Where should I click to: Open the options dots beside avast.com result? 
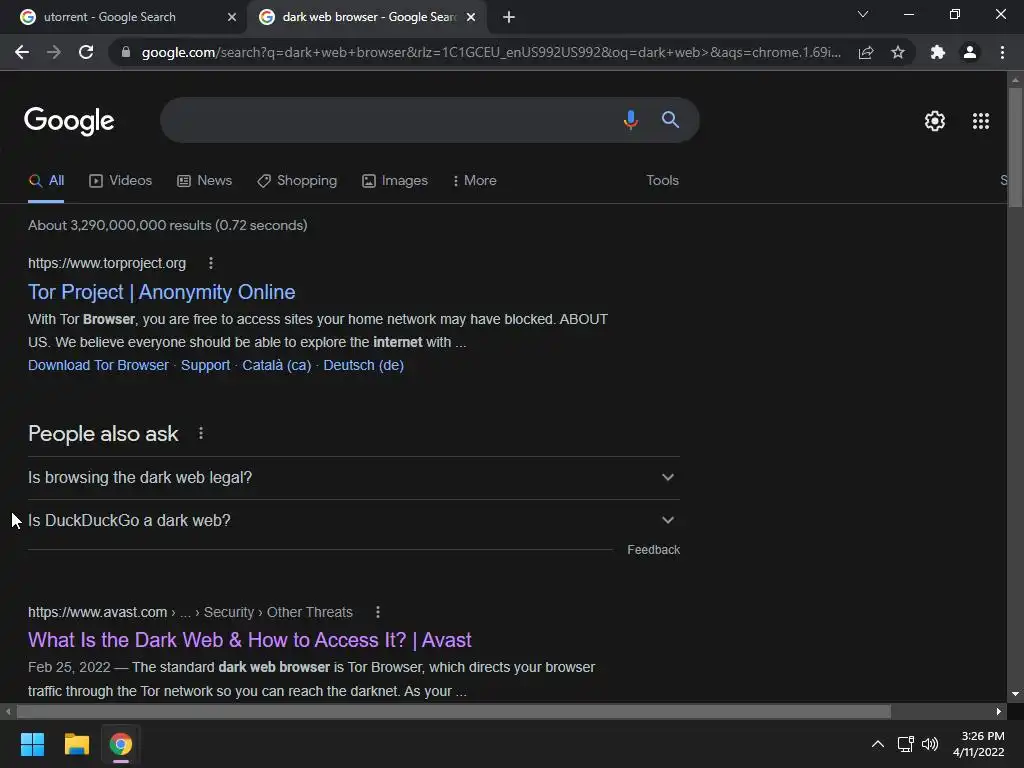(x=377, y=612)
